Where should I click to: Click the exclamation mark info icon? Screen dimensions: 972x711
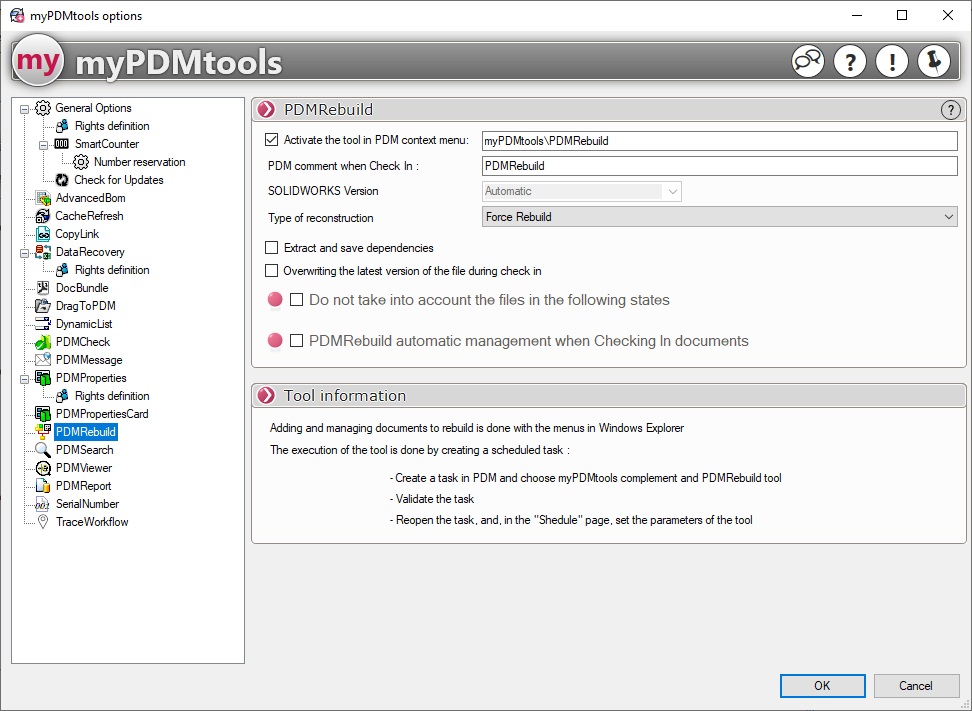coord(891,62)
